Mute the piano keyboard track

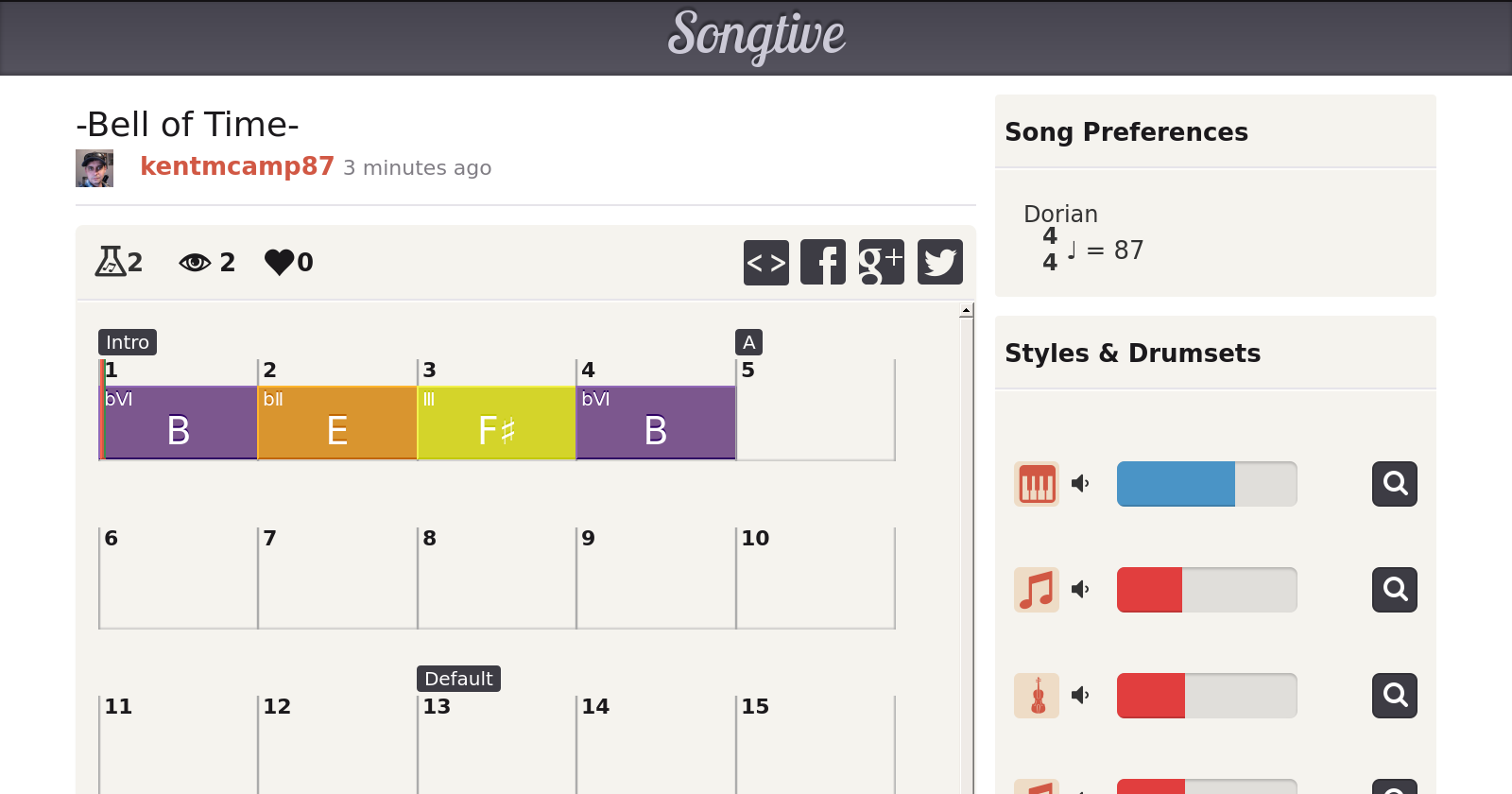[1080, 484]
